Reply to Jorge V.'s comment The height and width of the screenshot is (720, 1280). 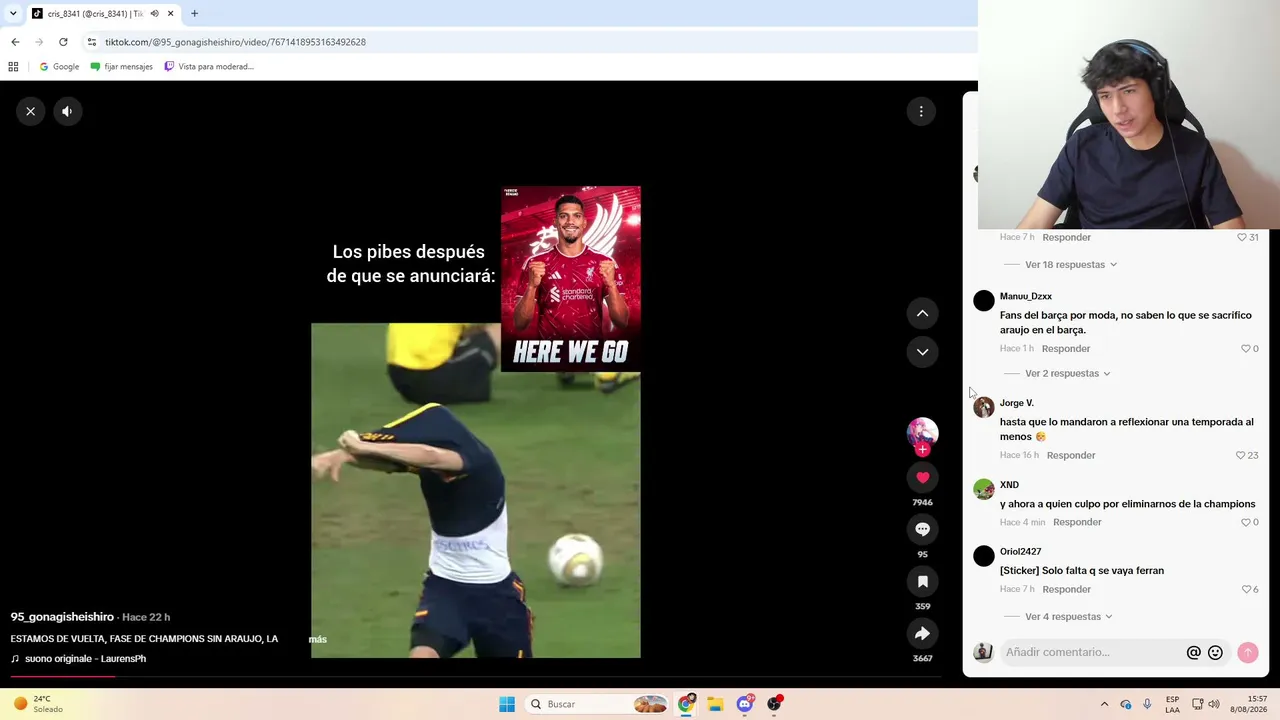(x=1071, y=456)
